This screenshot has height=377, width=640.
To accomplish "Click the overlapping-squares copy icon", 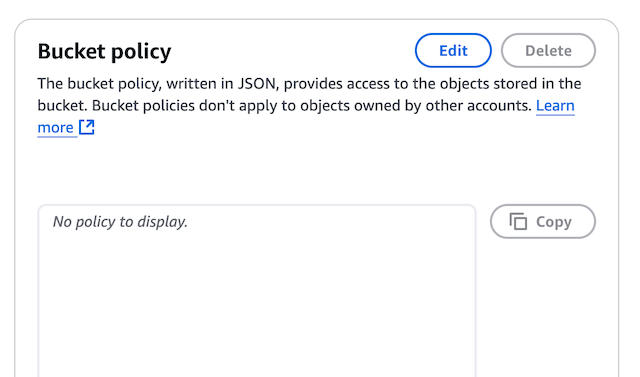I will tap(518, 222).
